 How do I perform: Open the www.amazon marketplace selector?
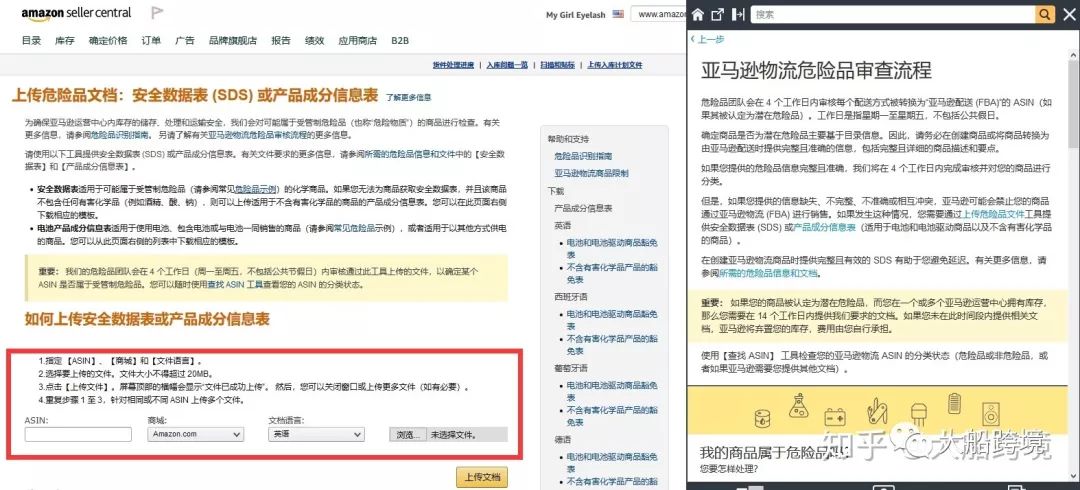click(x=659, y=14)
